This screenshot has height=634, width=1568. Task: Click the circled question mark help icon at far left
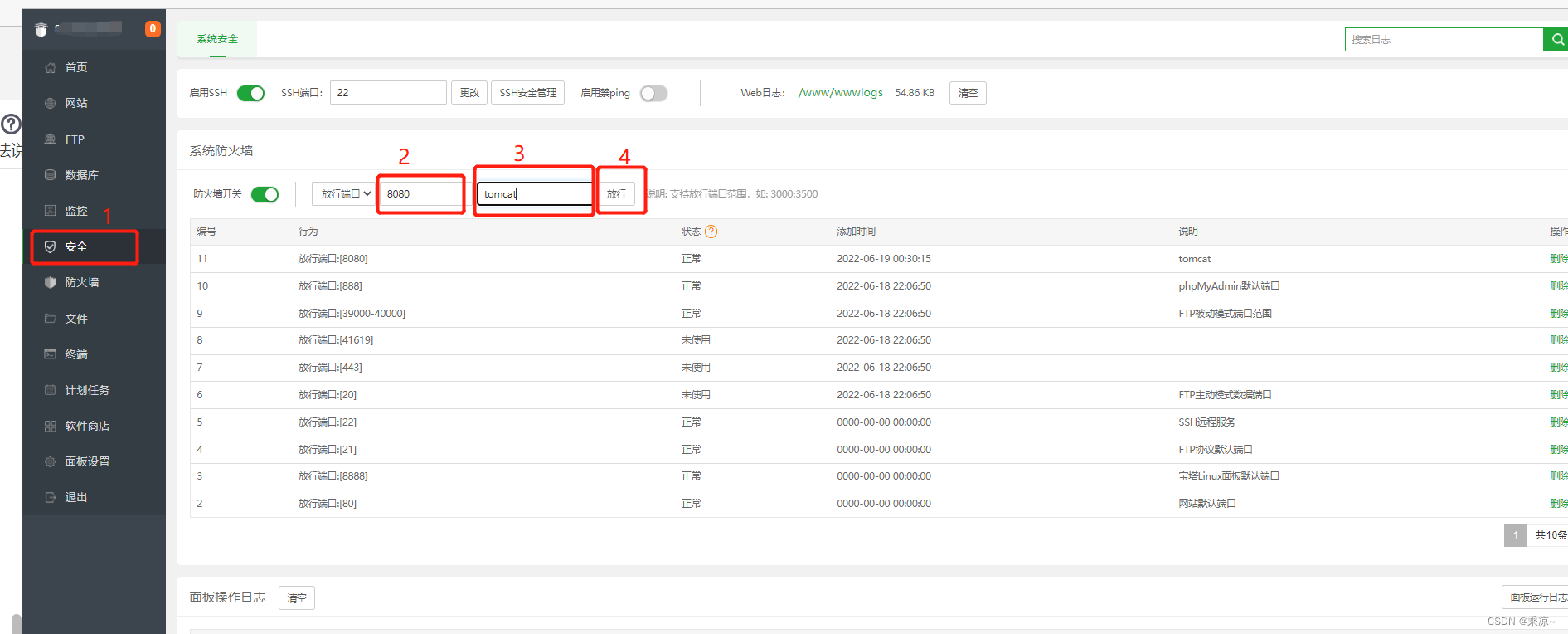tap(11, 124)
